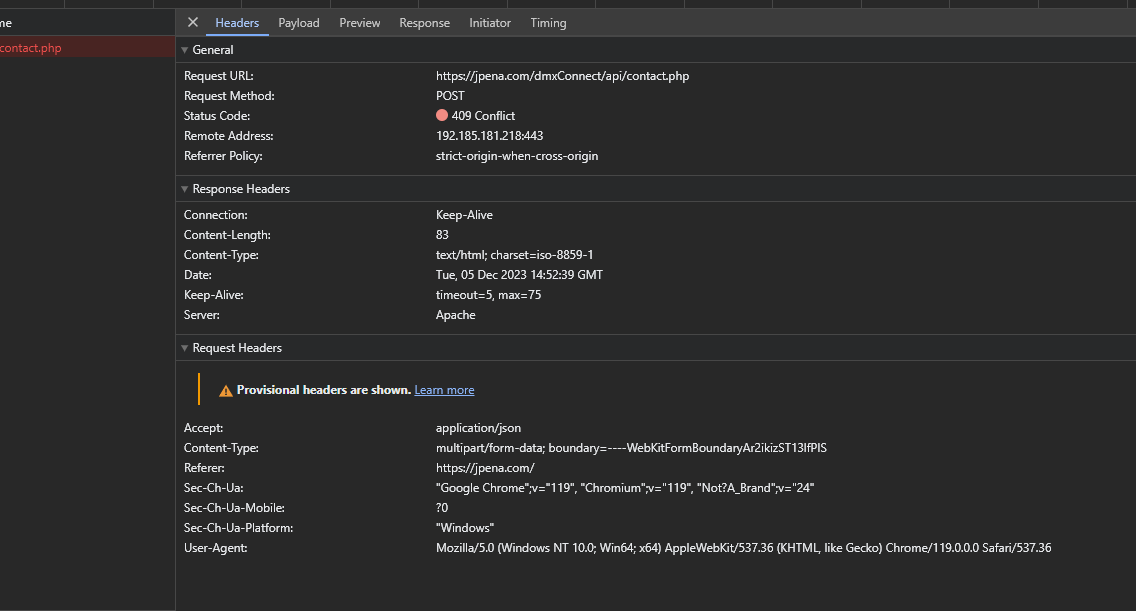This screenshot has height=611, width=1136.
Task: Click the Request Headers Content-Type: name
Action: 221,448
